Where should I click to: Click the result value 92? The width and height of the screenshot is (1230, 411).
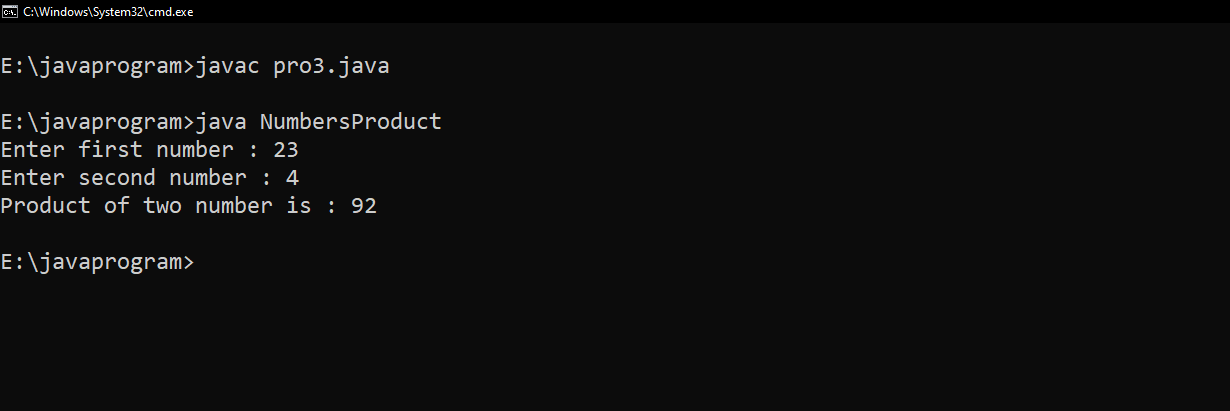(x=364, y=206)
